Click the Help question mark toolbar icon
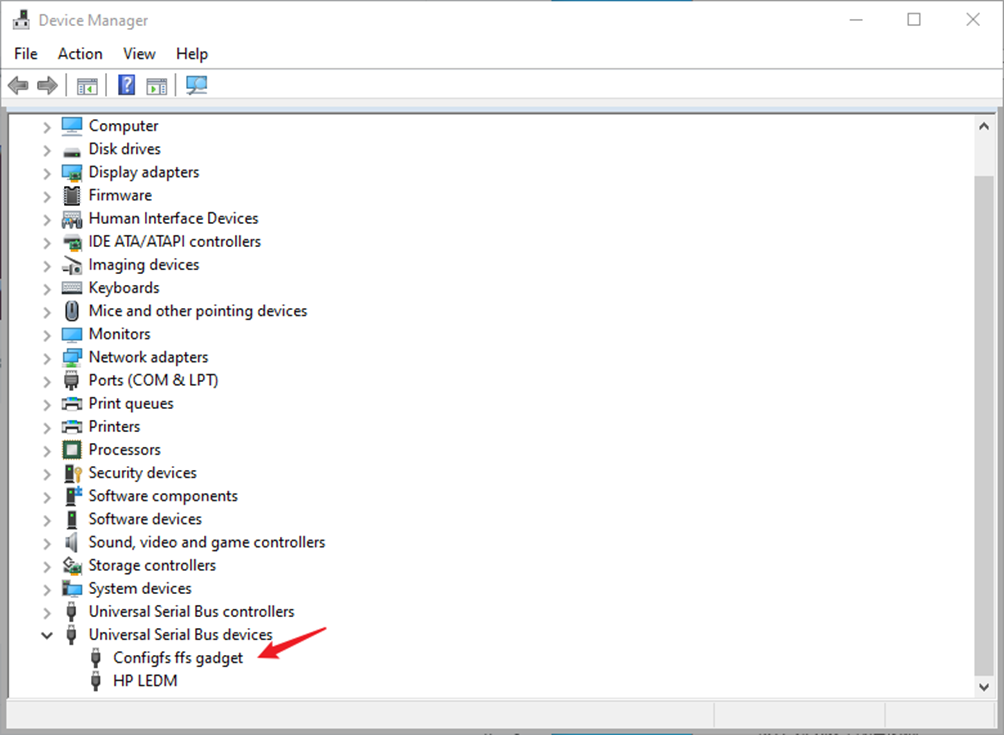This screenshot has height=735, width=1004. tap(127, 86)
